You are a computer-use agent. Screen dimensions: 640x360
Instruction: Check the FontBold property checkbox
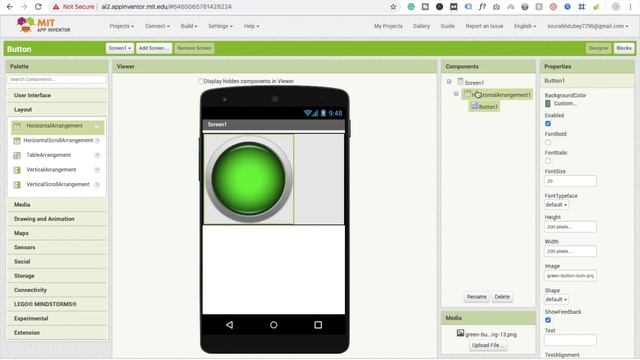tap(548, 142)
